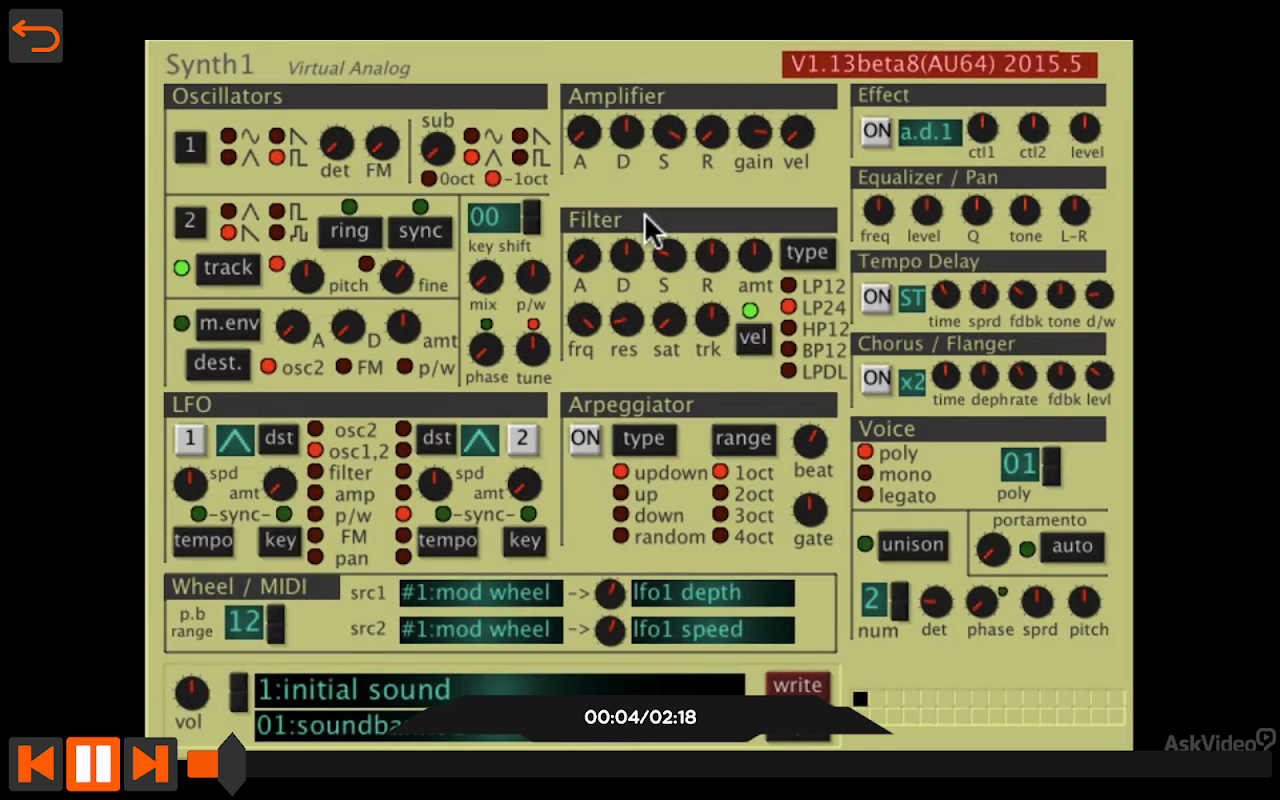Click the pitch bend range stepper
Viewport: 1280px width, 800px height.
point(275,624)
